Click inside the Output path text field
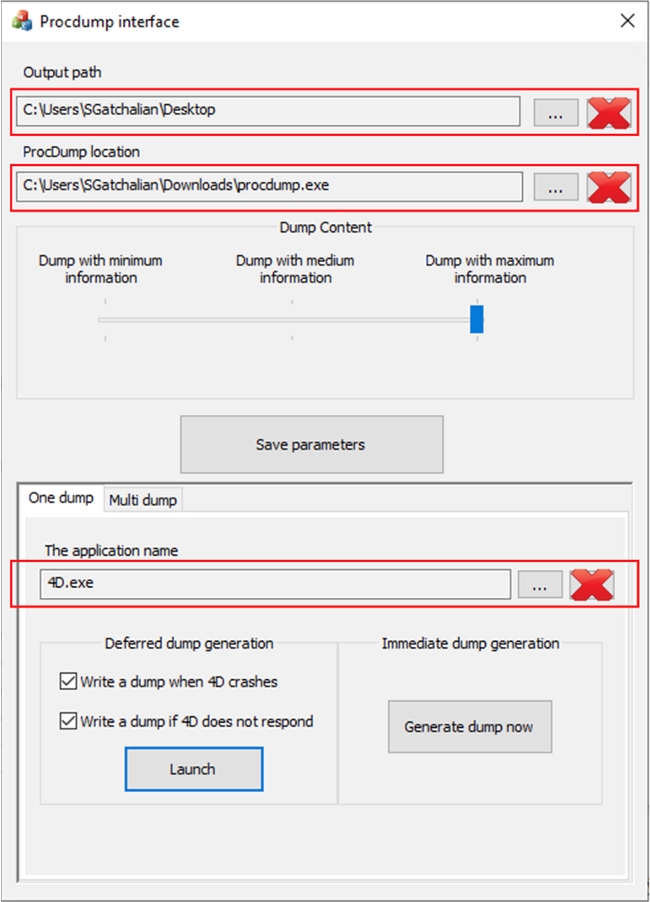The image size is (650, 902). (270, 112)
